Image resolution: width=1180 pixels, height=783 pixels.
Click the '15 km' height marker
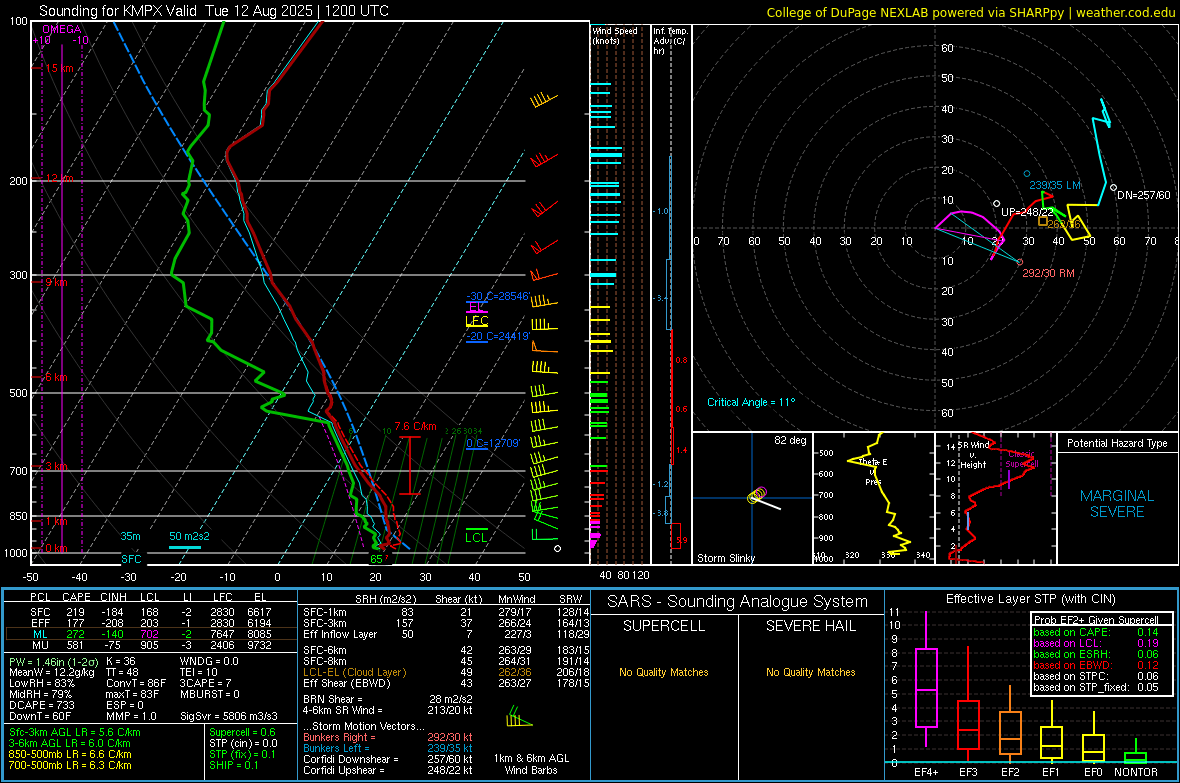(x=59, y=68)
